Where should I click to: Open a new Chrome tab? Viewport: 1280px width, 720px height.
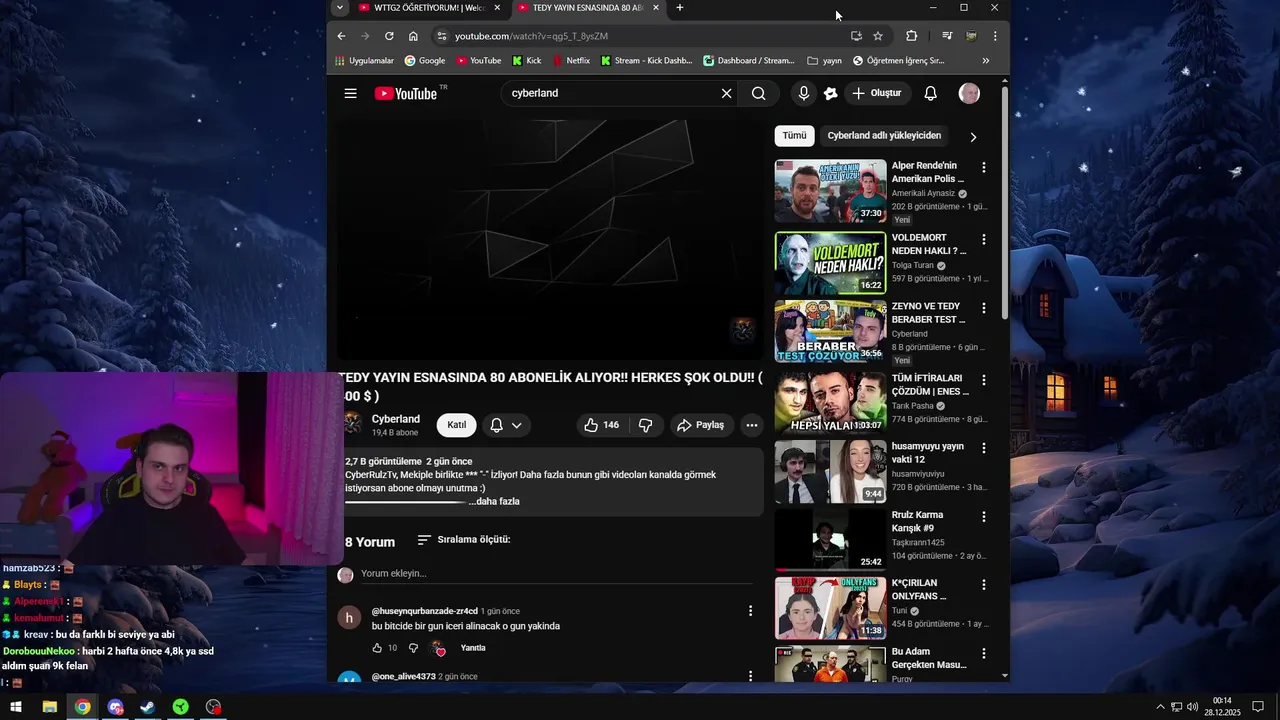(x=680, y=8)
